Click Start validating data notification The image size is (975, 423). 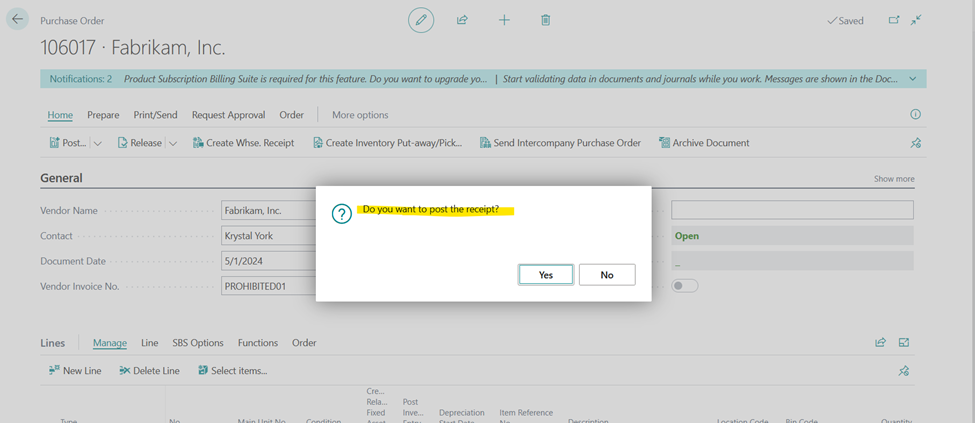pyautogui.click(x=700, y=79)
